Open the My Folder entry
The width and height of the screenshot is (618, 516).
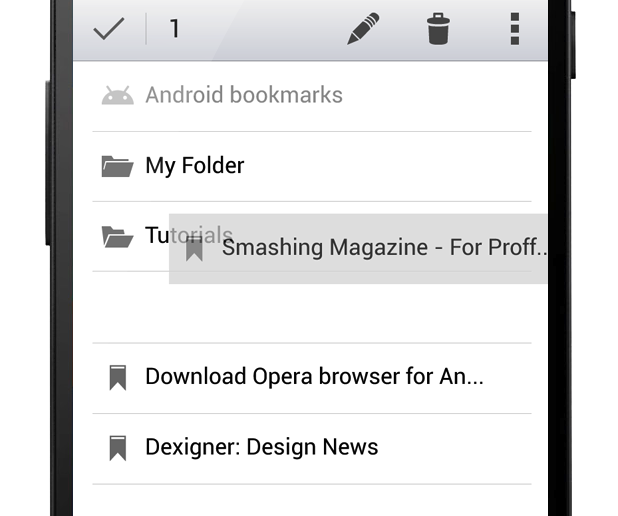pos(195,166)
